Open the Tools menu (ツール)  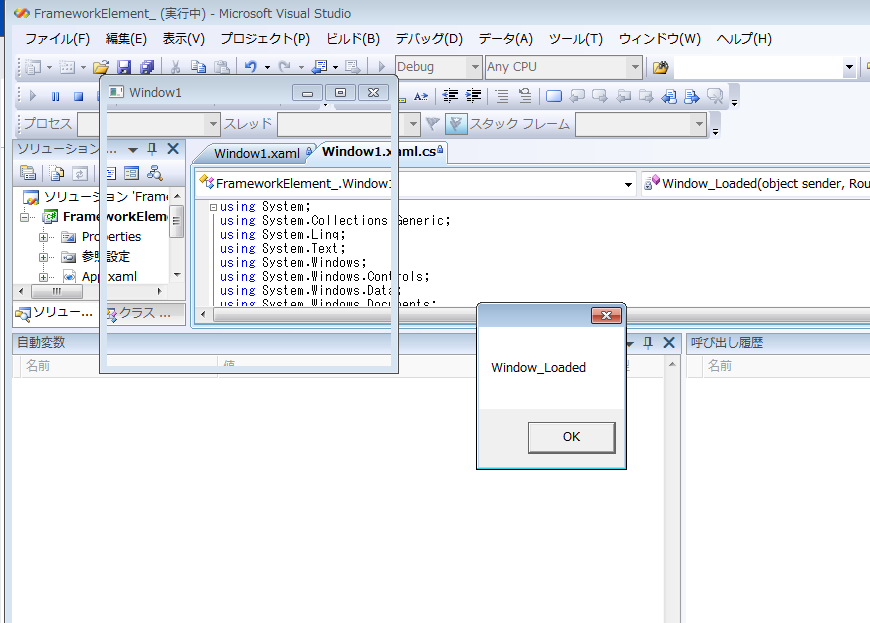576,39
